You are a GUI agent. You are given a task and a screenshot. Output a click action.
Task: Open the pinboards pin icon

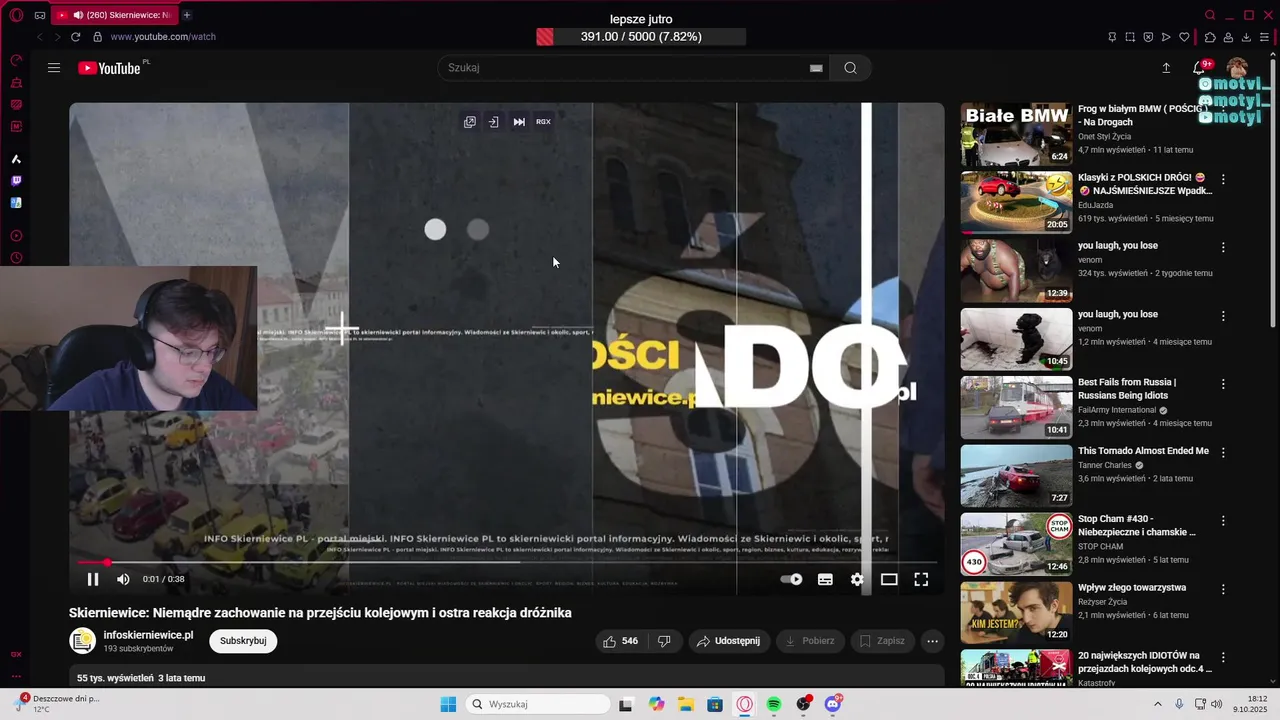[1112, 37]
